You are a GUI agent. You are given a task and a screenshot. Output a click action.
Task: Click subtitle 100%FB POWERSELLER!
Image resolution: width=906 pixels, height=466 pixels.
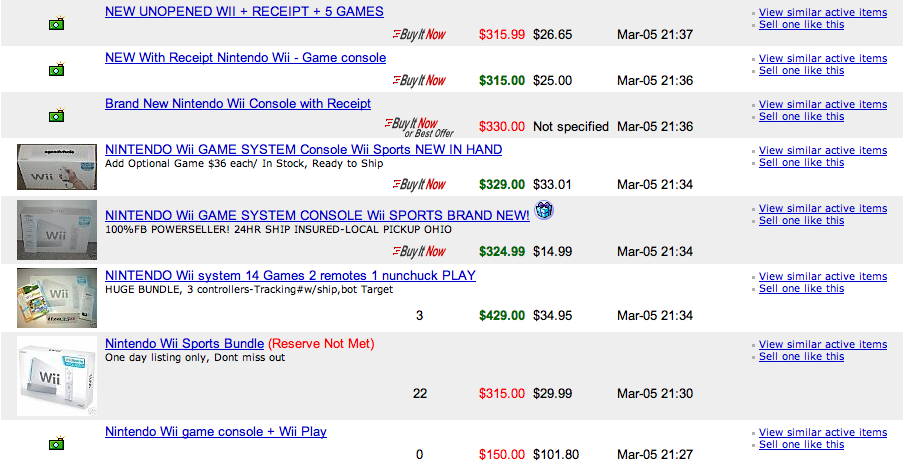[x=279, y=230]
